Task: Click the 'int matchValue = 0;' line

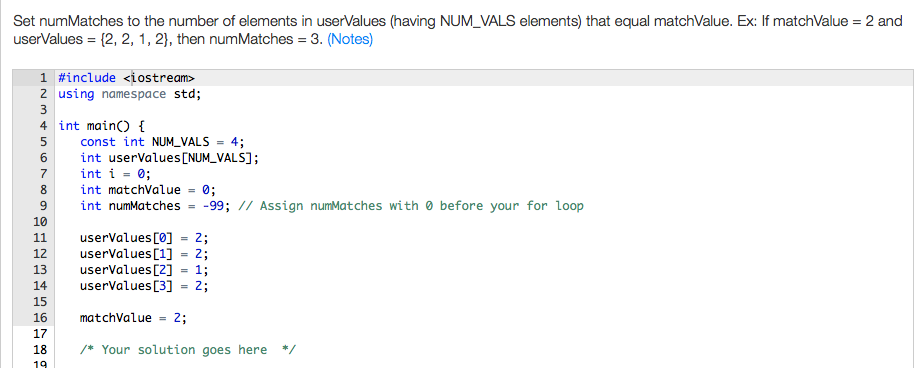Action: pos(148,190)
